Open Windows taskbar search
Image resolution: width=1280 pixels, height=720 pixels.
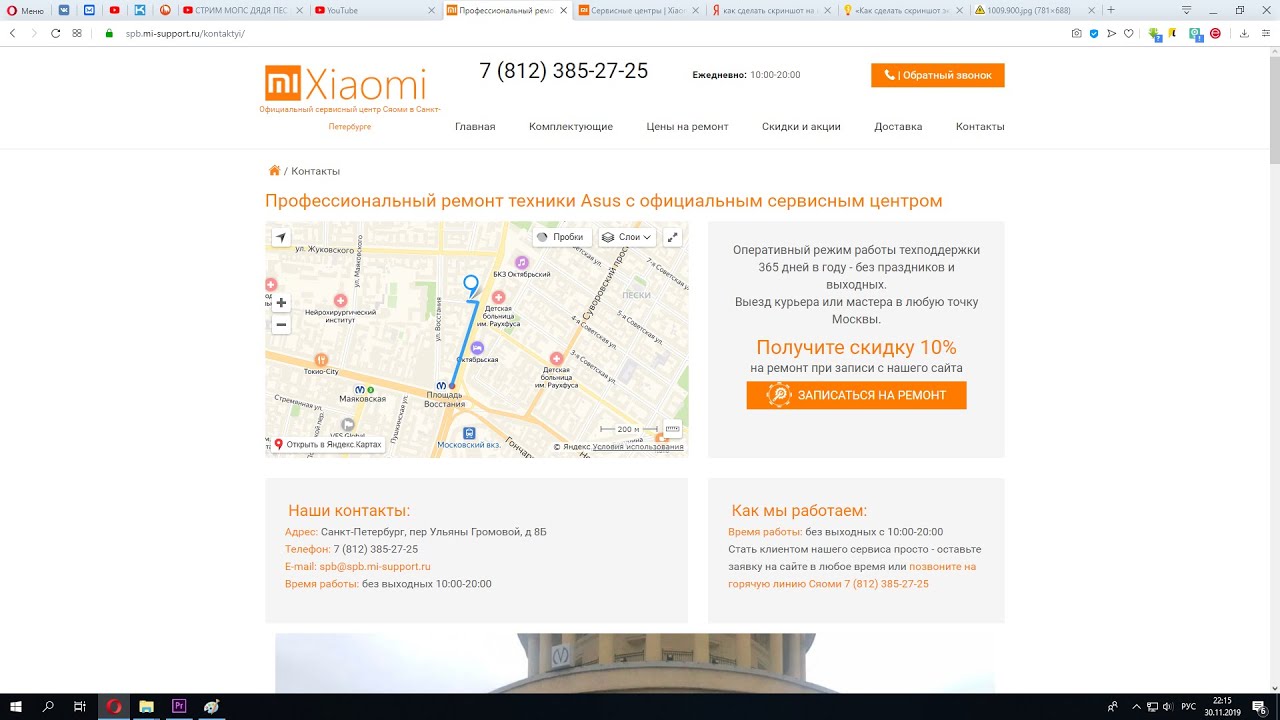tap(48, 706)
